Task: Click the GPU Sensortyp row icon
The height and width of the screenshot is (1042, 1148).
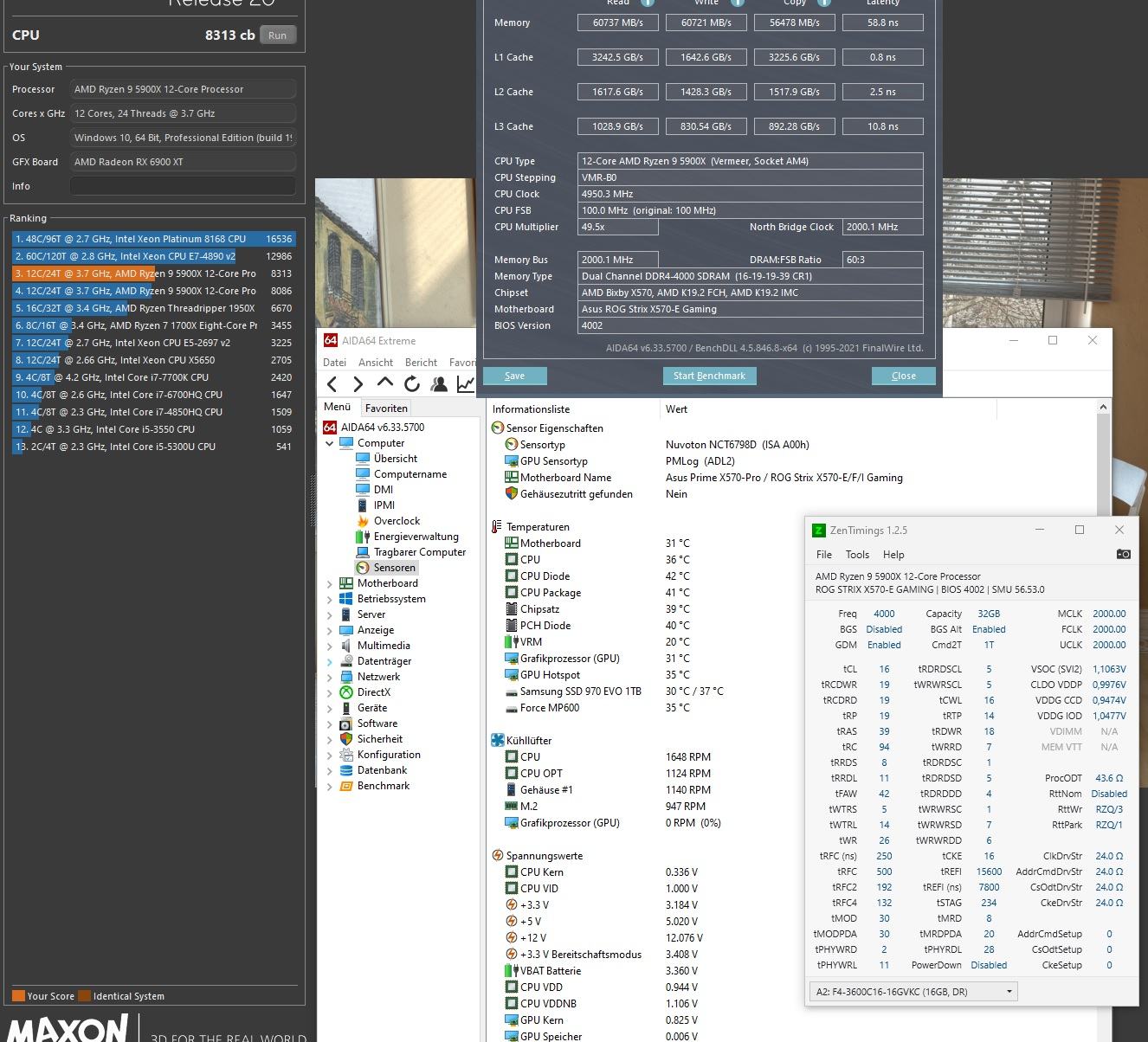Action: coord(512,461)
